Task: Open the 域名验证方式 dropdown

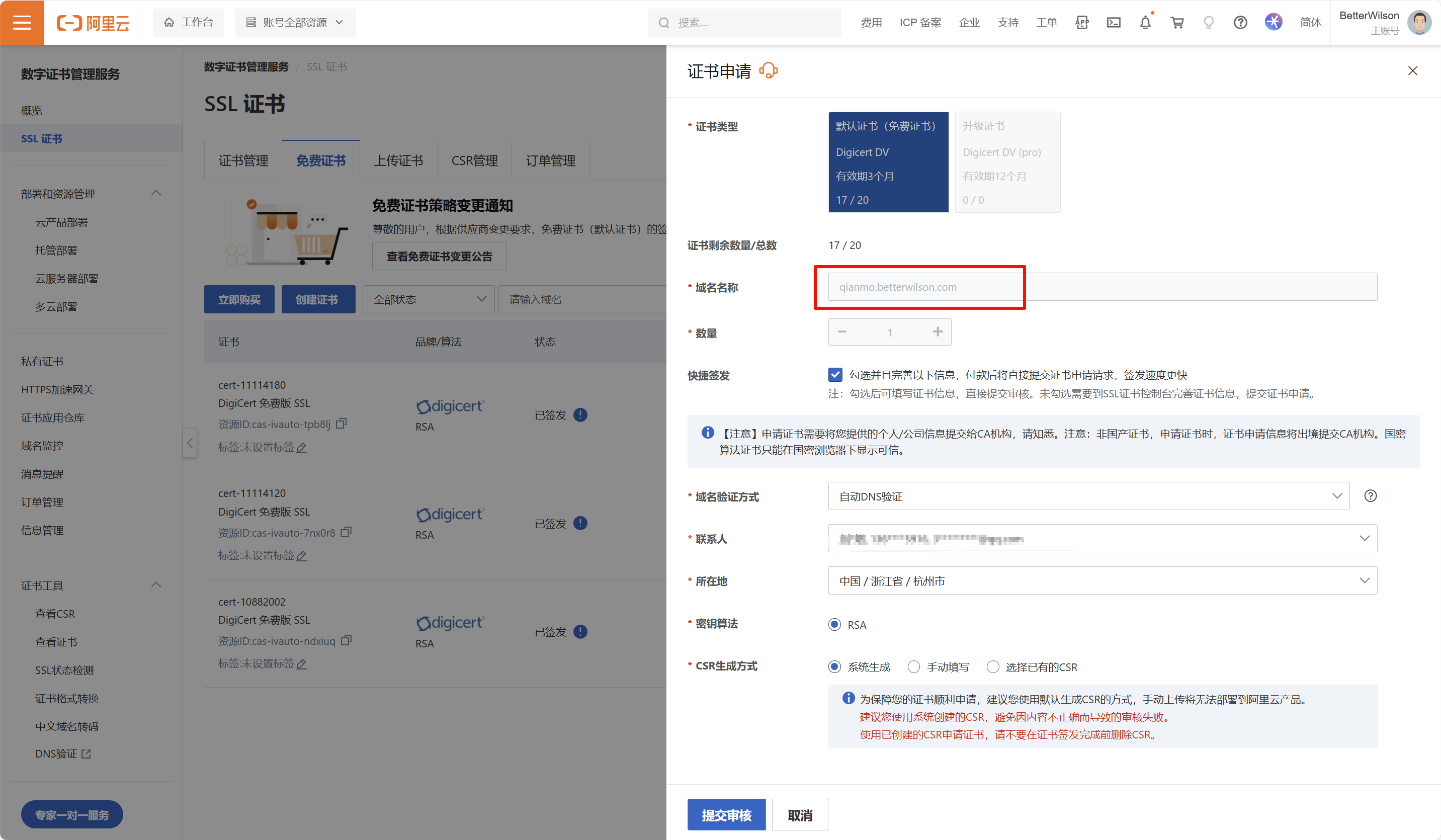Action: point(1088,496)
